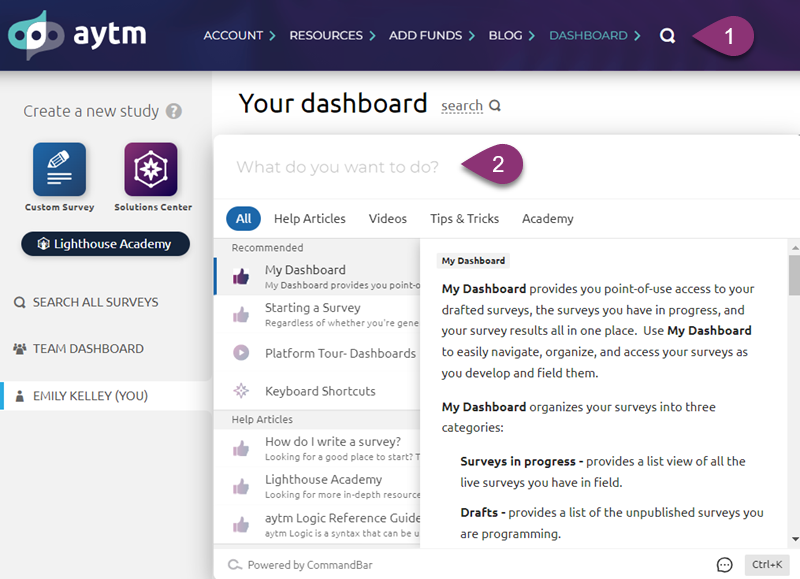Screen dimensions: 800x579
Task: Open the BLOG link in navigation
Action: 506,36
